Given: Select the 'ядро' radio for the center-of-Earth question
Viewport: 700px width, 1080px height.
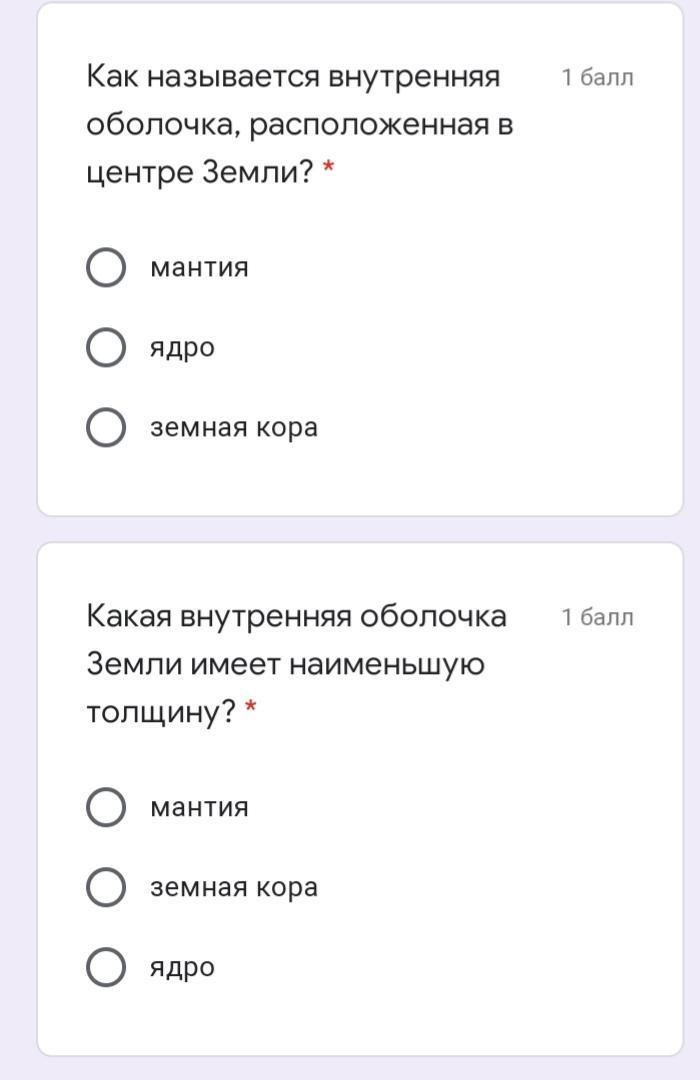Looking at the screenshot, I should click(x=106, y=347).
